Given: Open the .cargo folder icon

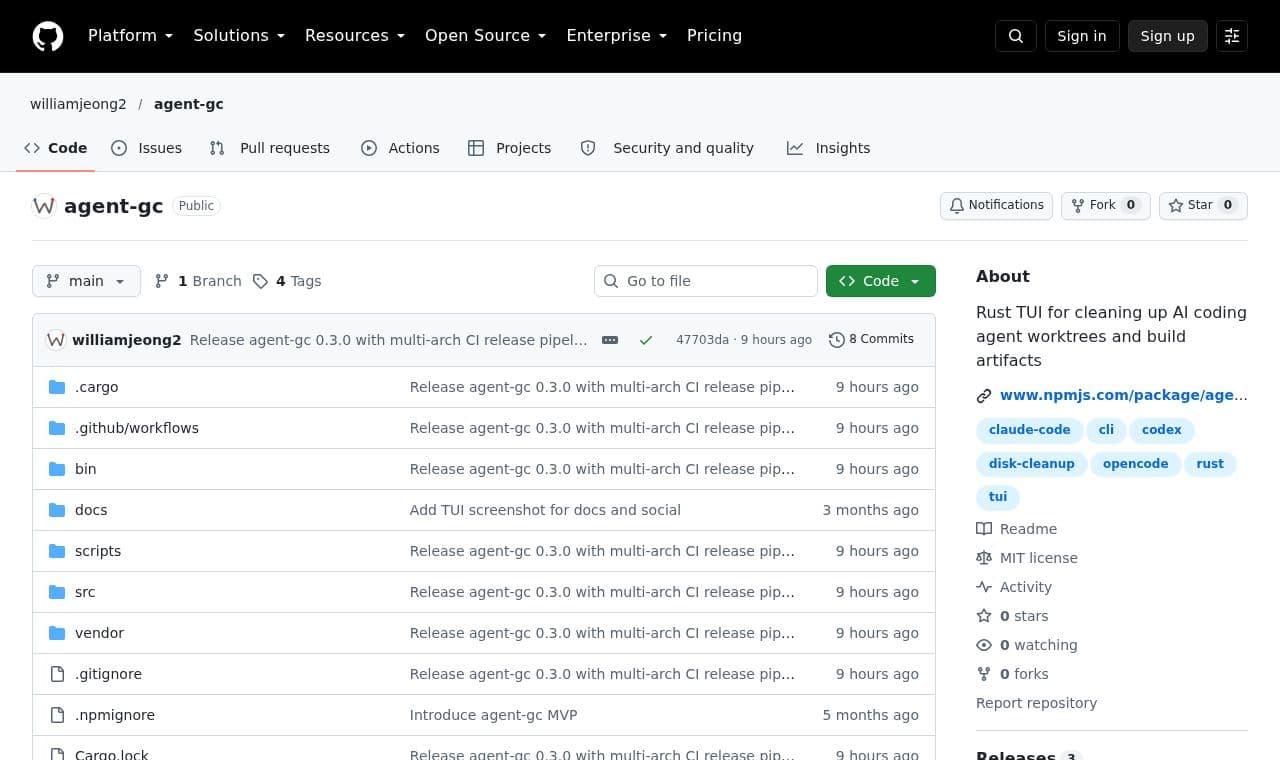Looking at the screenshot, I should 57,387.
